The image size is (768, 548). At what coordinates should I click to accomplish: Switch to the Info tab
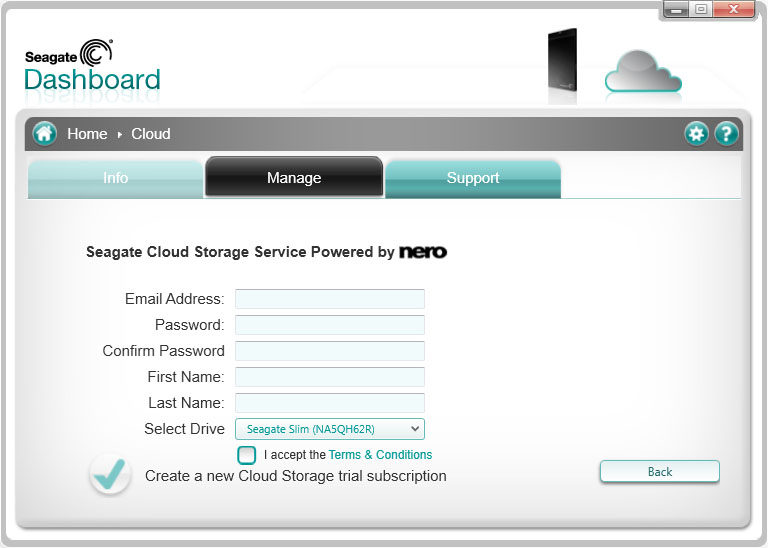point(115,178)
